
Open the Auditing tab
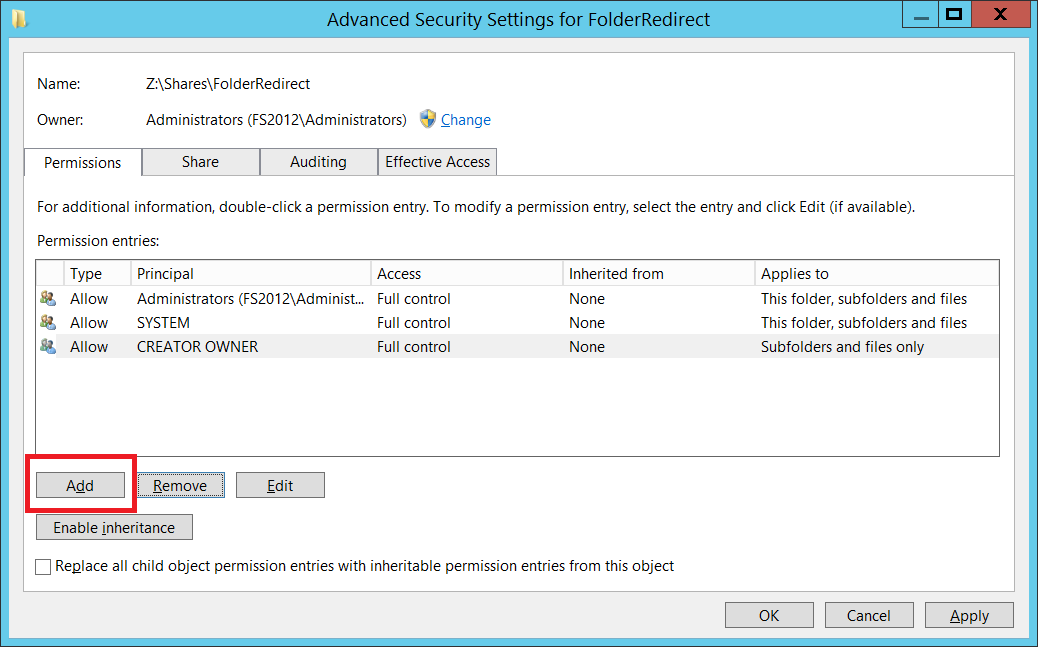(318, 162)
